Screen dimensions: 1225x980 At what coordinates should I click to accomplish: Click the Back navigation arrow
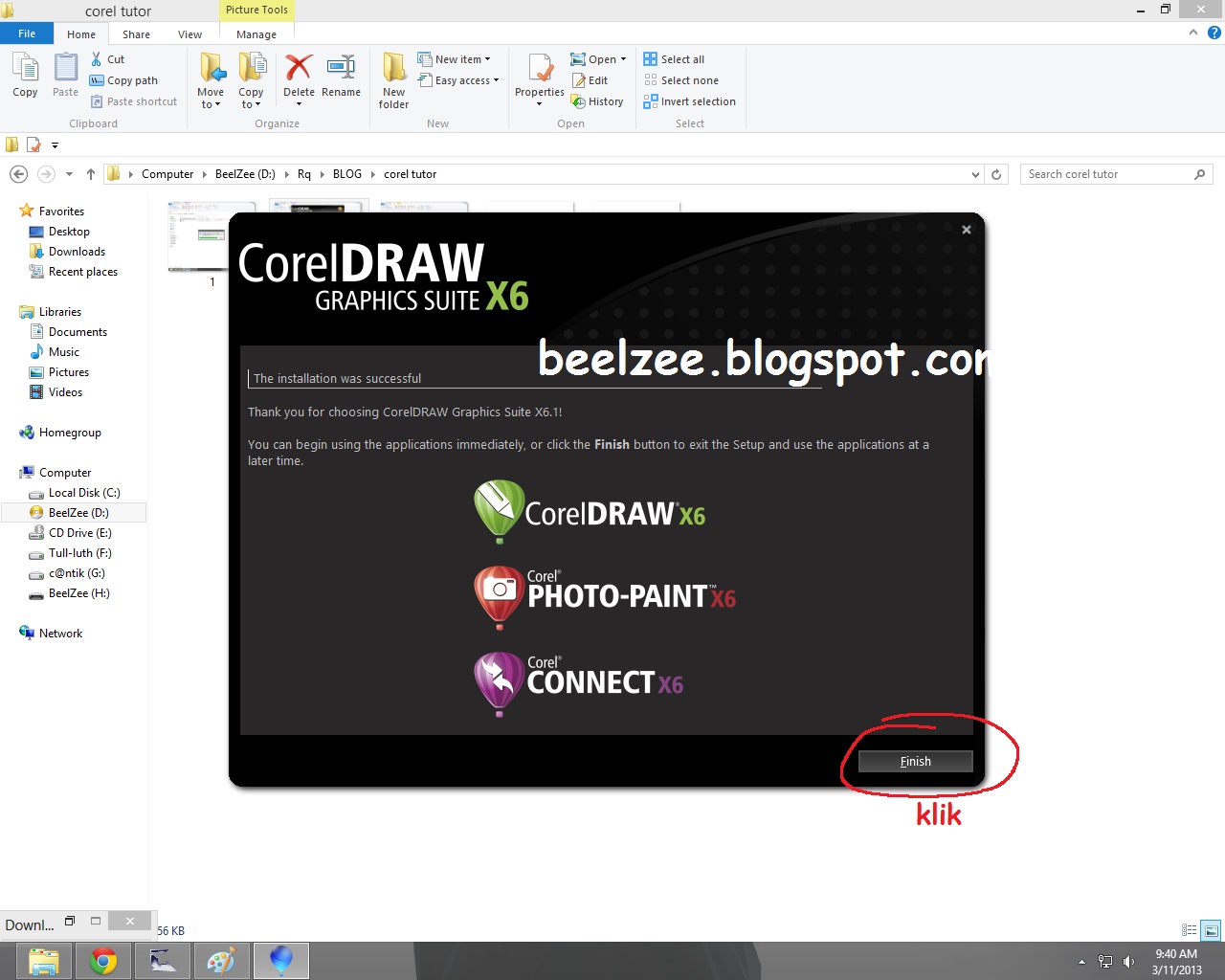click(18, 174)
